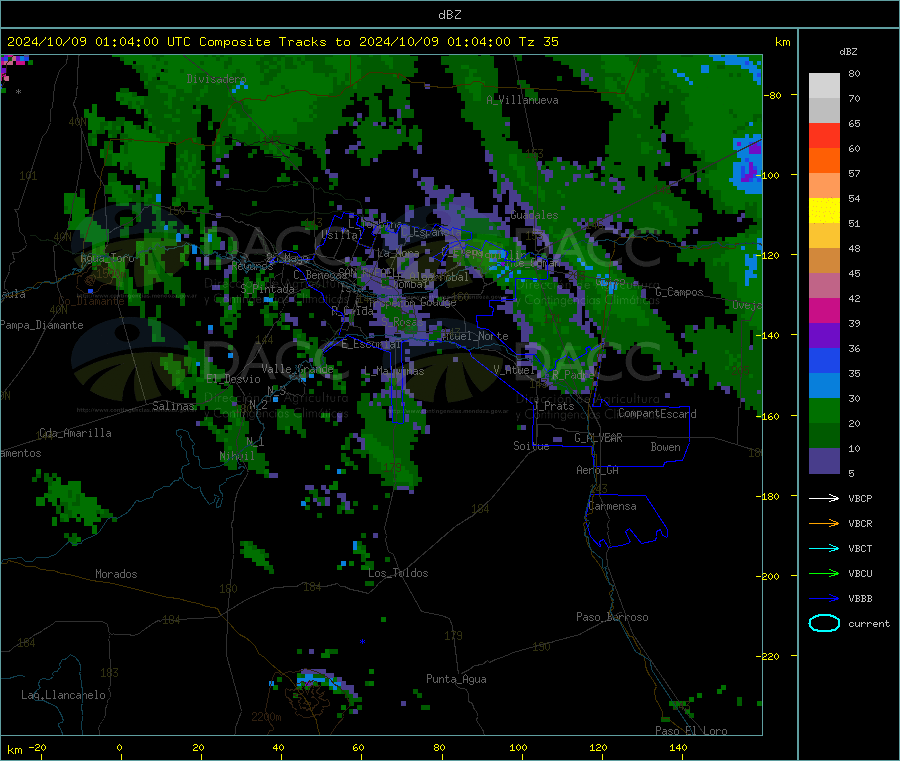The height and width of the screenshot is (761, 900).
Task: Click the S_Pintada map label
Action: pos(267,289)
